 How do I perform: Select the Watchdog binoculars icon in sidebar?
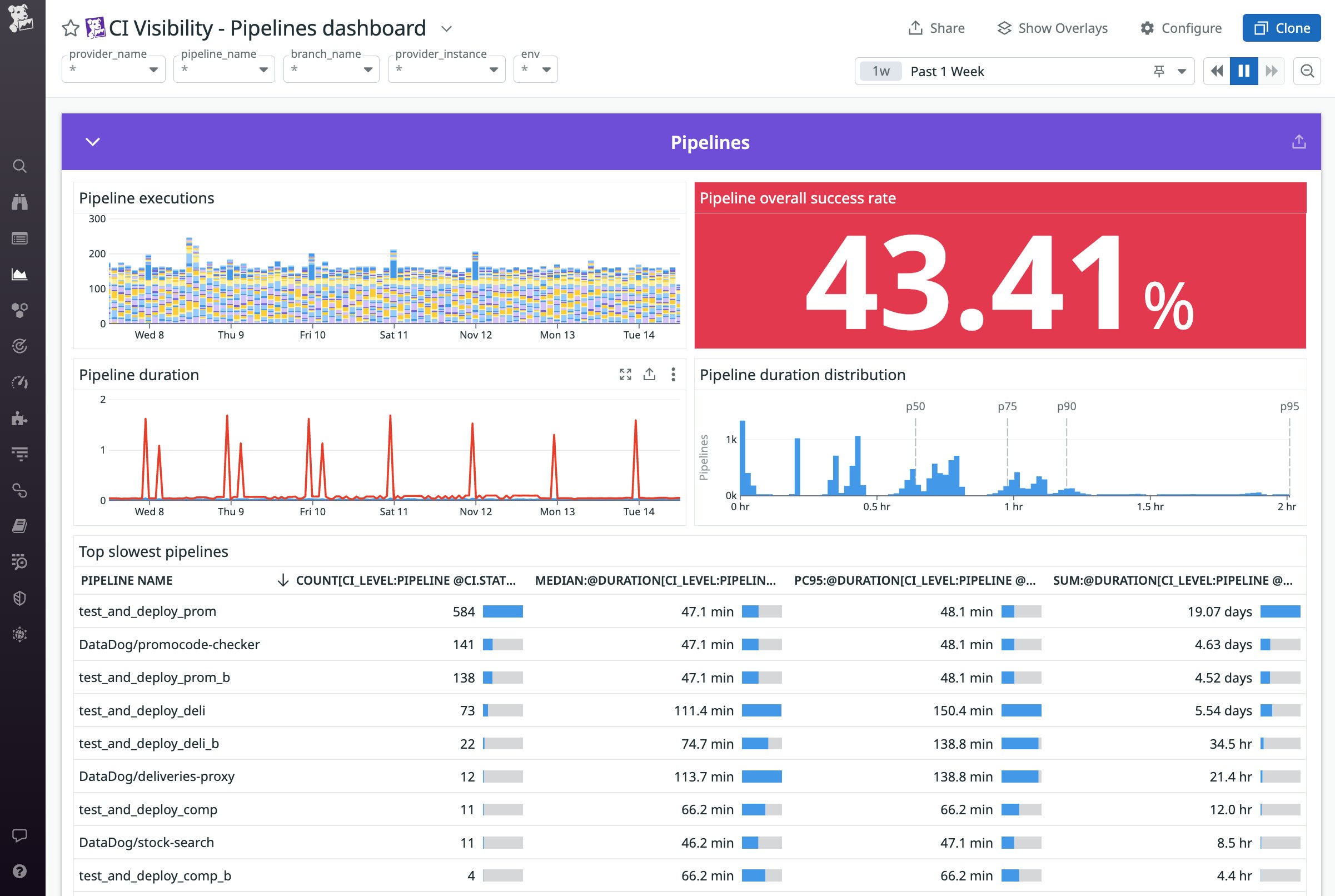(x=20, y=202)
